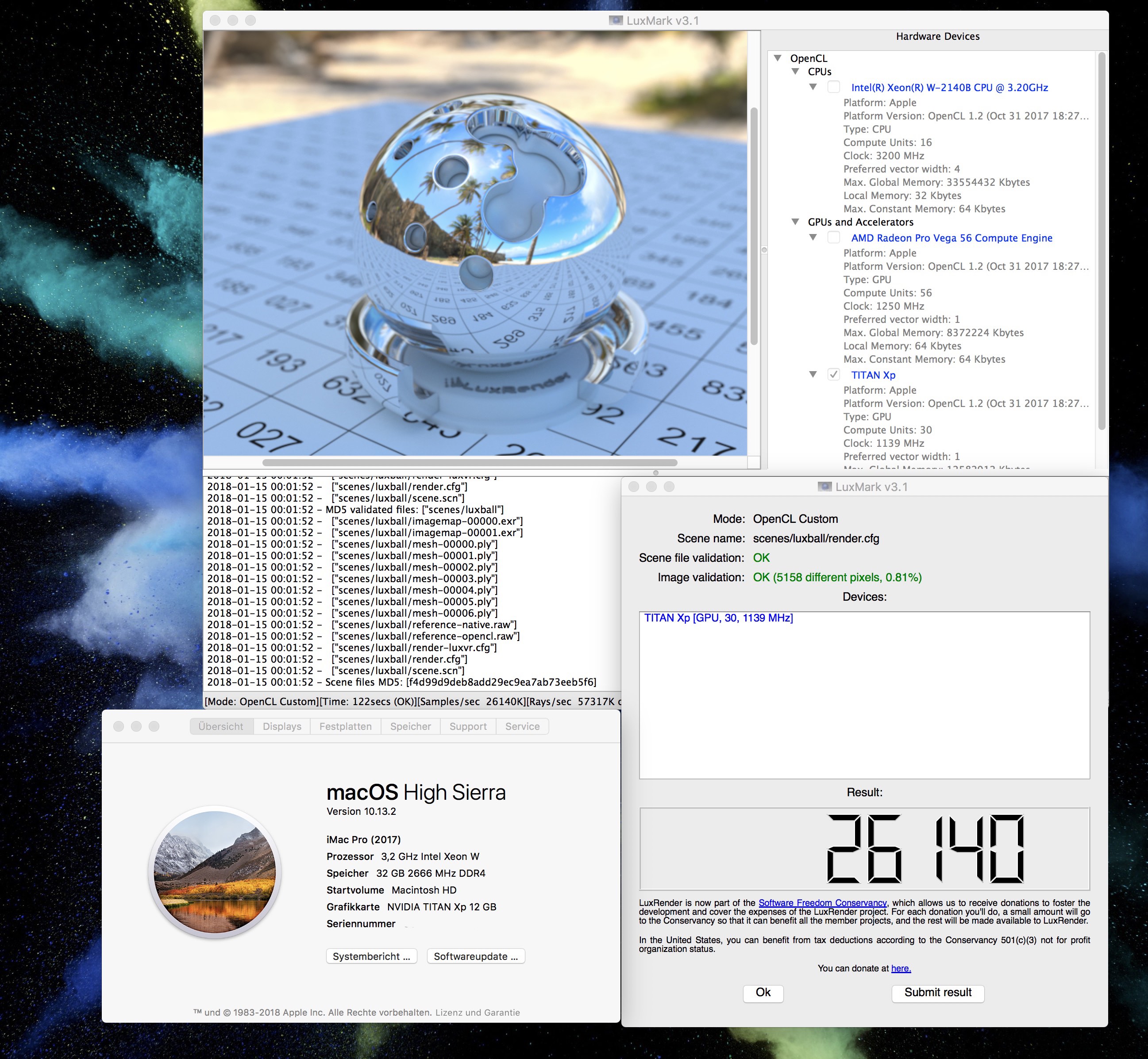
Task: Click the splitter handle between render and devices
Action: pyautogui.click(x=764, y=250)
